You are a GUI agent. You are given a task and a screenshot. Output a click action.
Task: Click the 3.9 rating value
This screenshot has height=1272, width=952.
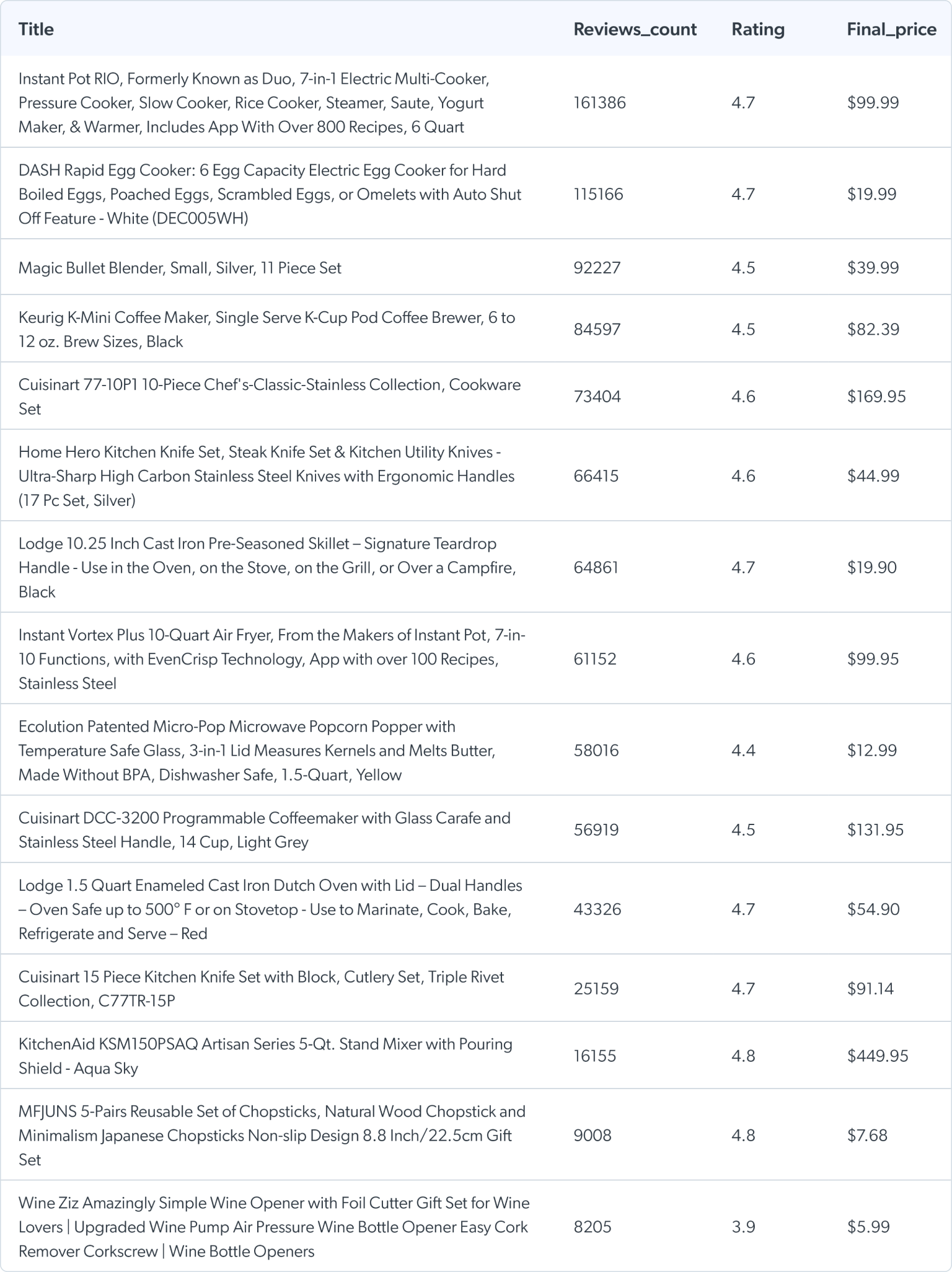(x=743, y=1227)
